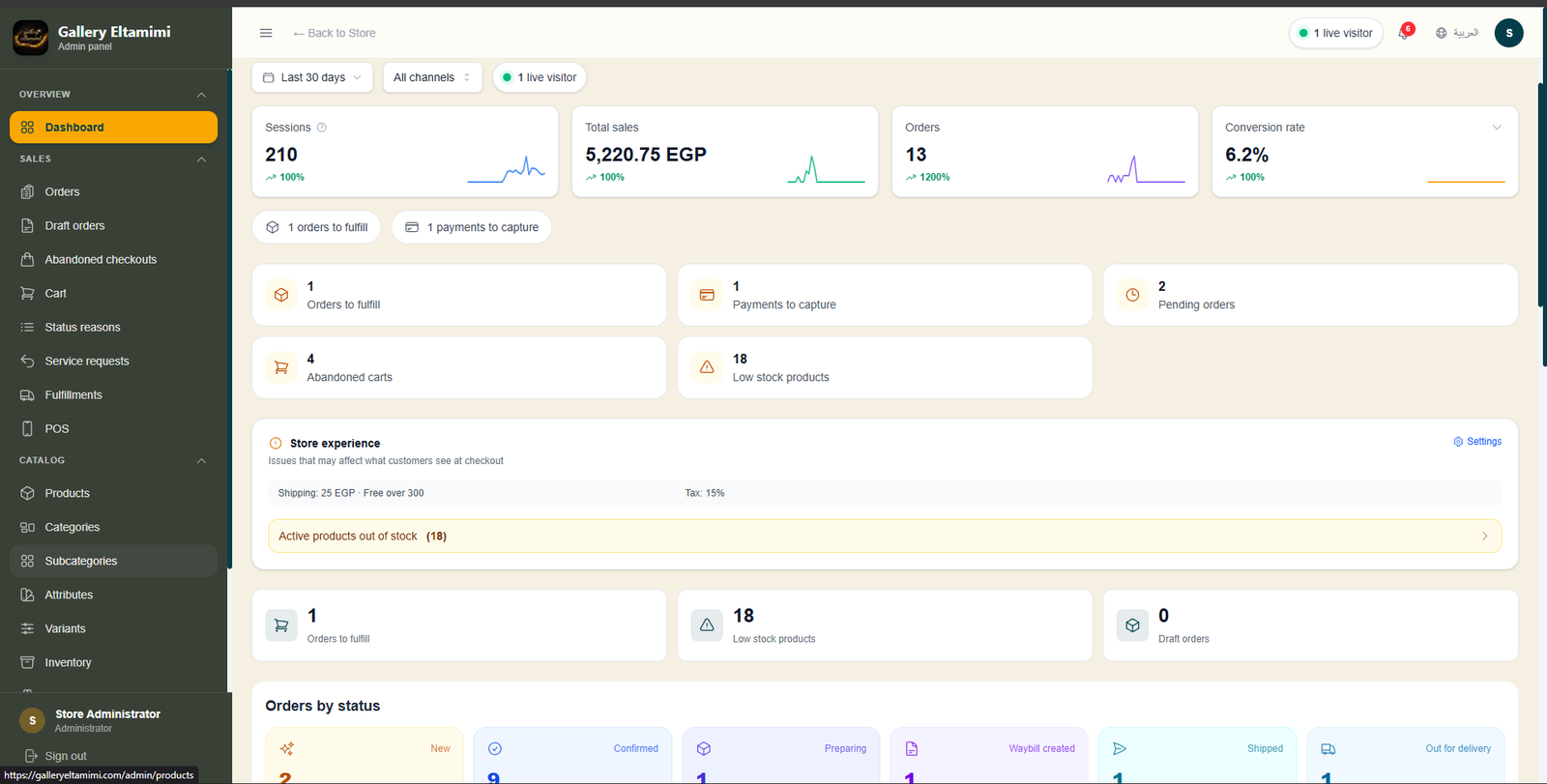Click the Abandoned carts cart icon

click(281, 367)
